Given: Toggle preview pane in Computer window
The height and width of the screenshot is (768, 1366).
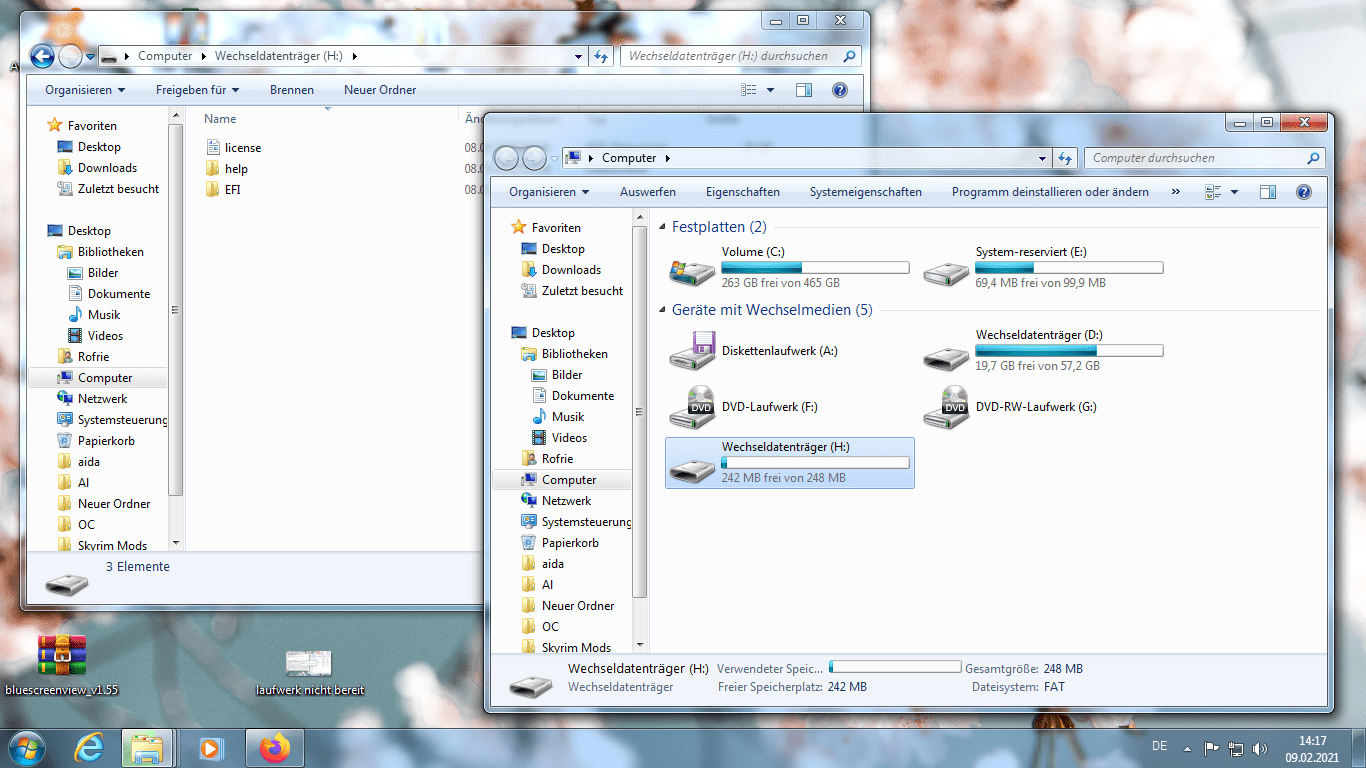Looking at the screenshot, I should click(x=1268, y=192).
